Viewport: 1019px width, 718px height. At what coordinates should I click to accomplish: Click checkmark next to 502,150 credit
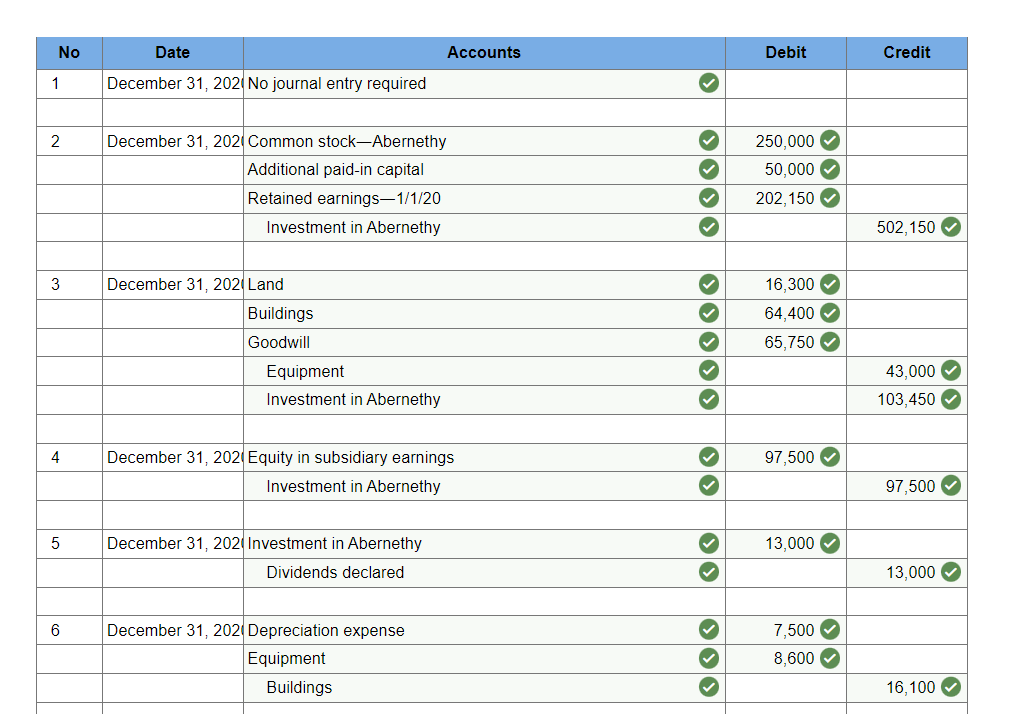point(950,227)
